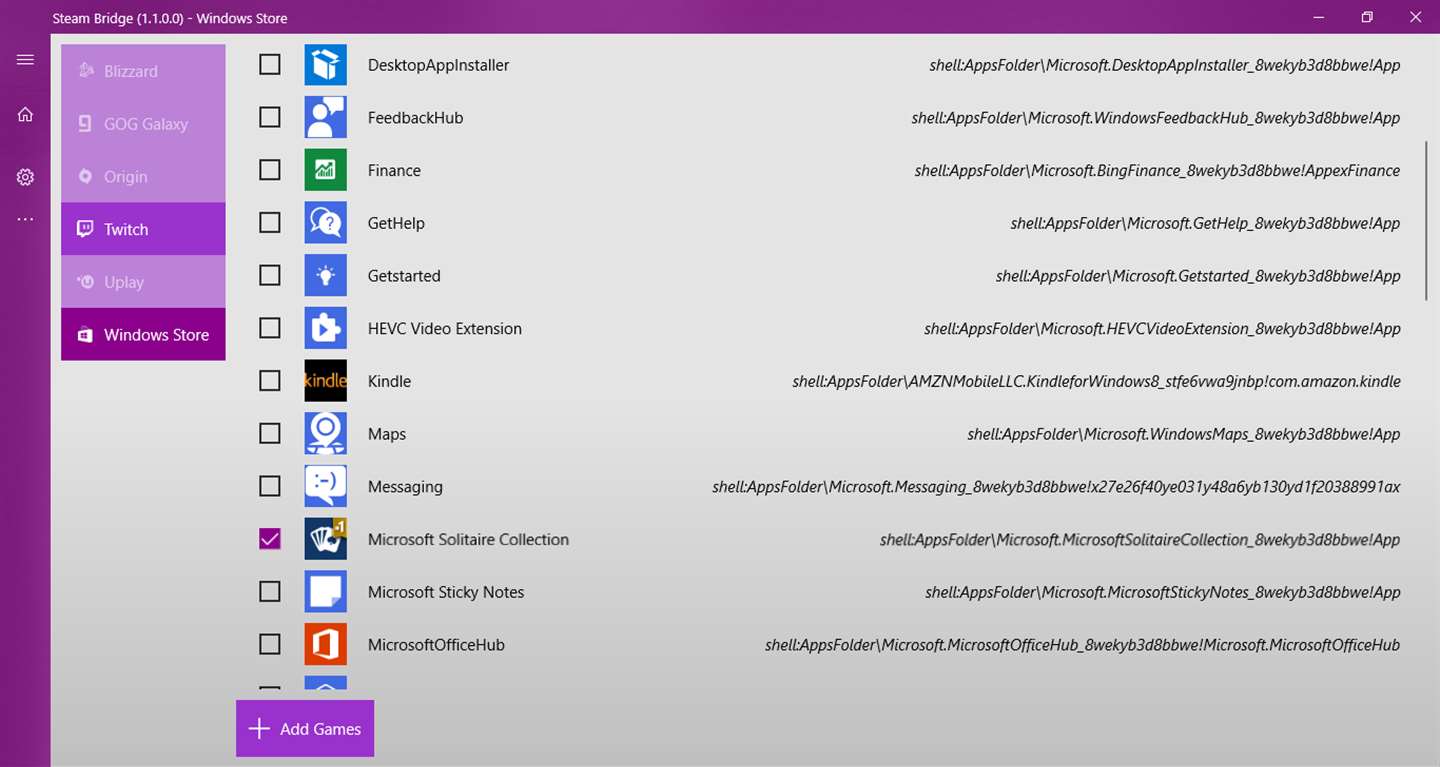Screen dimensions: 1440x767
Task: Click the Microsoft Solitaire Collection name
Action: tap(468, 539)
